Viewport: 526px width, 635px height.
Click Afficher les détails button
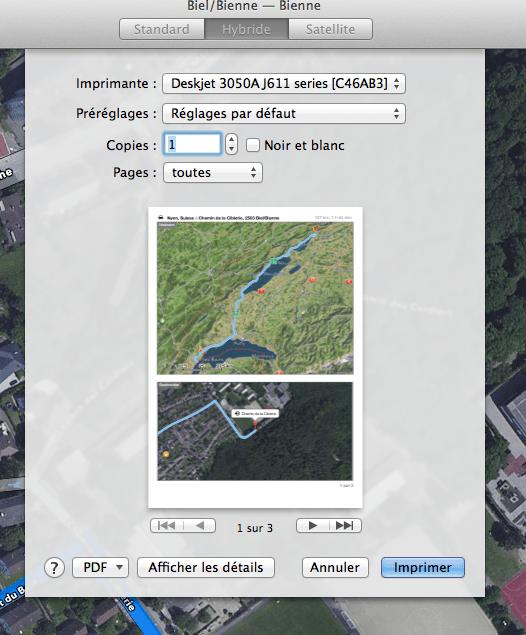click(x=206, y=567)
